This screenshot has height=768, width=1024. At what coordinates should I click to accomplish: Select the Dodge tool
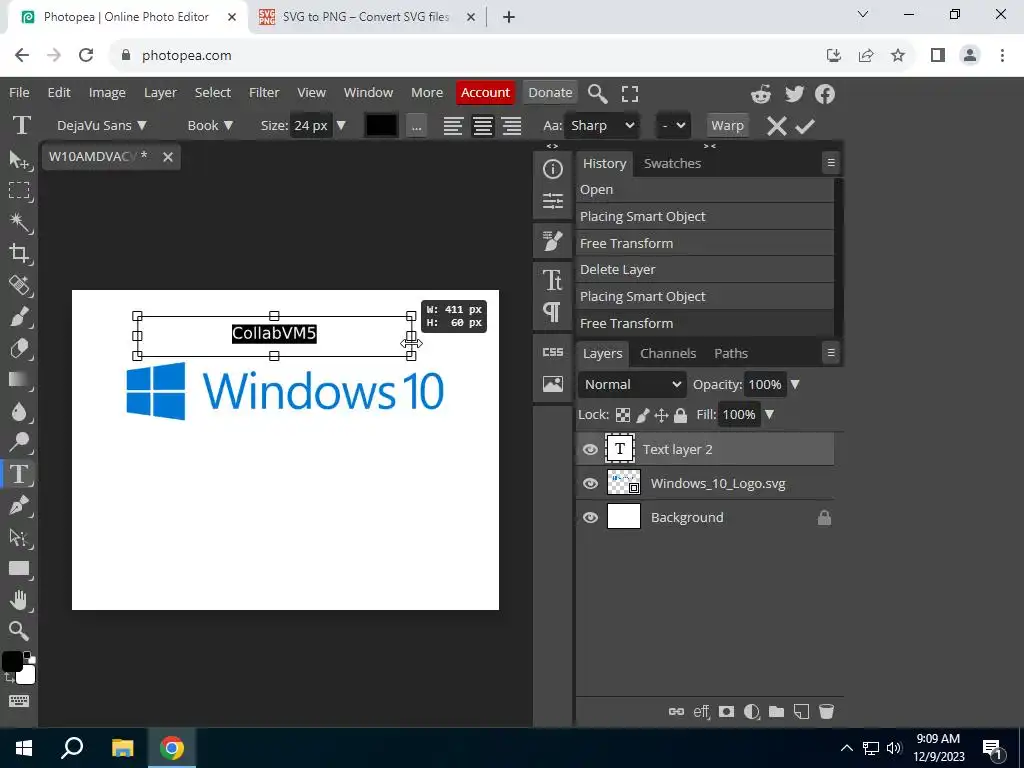19,443
